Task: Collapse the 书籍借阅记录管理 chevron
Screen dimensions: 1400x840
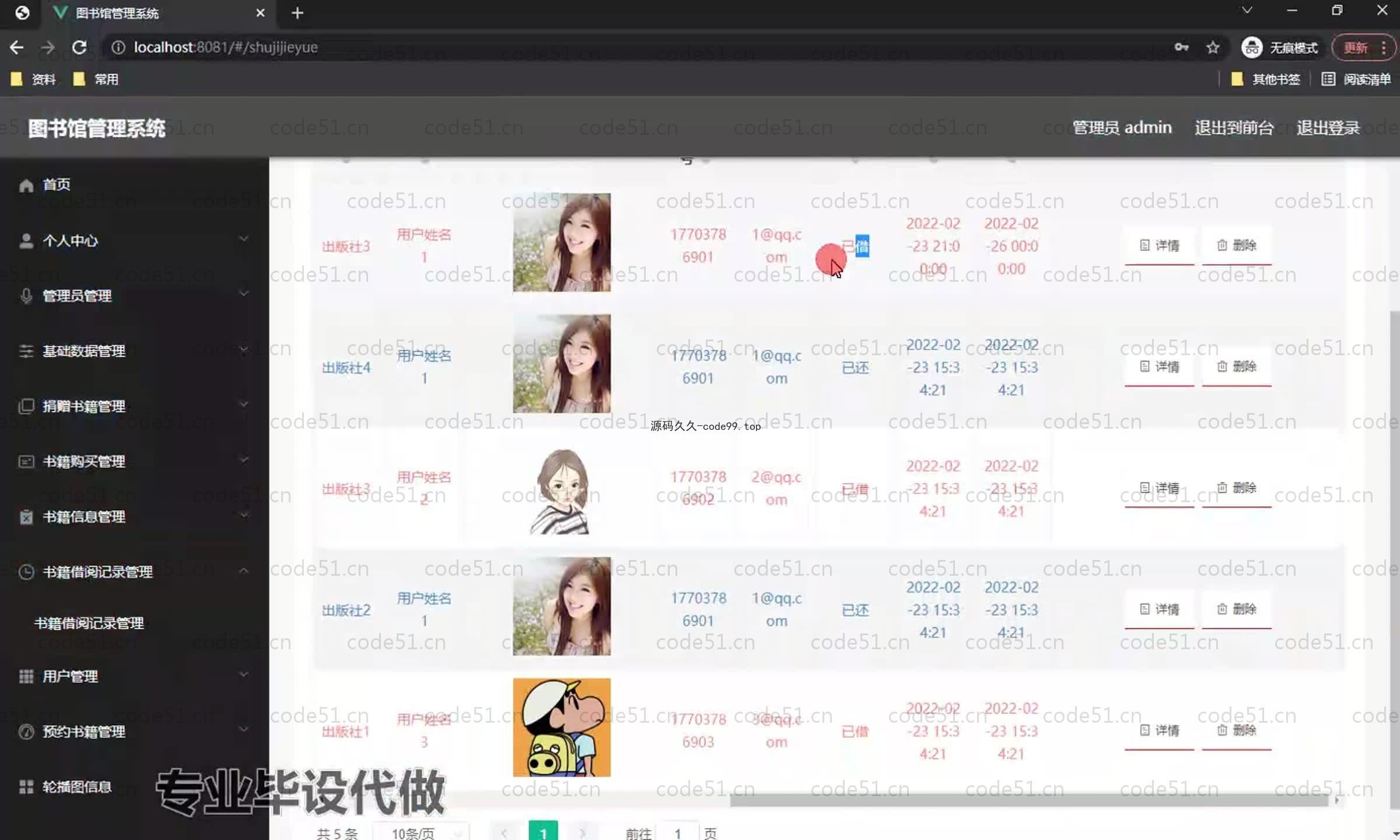Action: tap(244, 570)
